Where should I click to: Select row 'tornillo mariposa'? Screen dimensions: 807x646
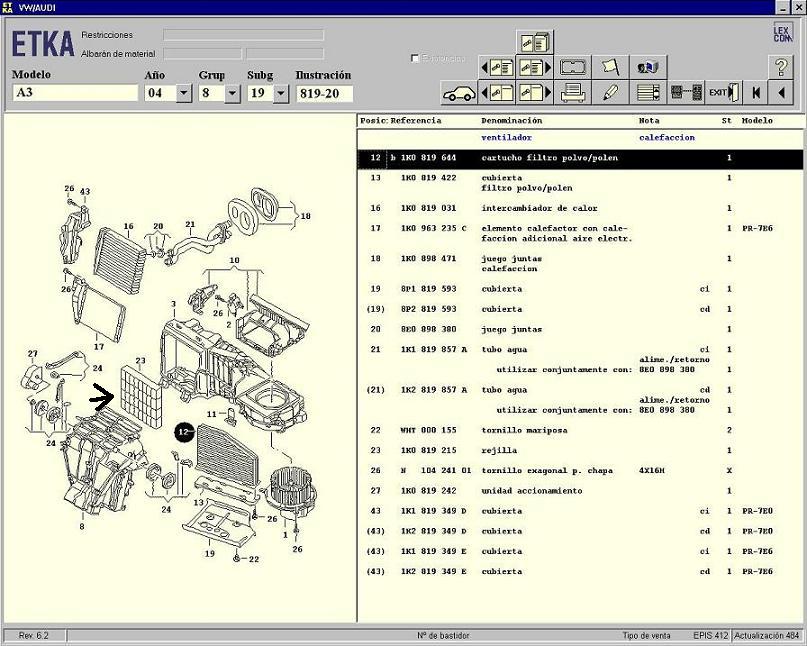click(x=580, y=430)
